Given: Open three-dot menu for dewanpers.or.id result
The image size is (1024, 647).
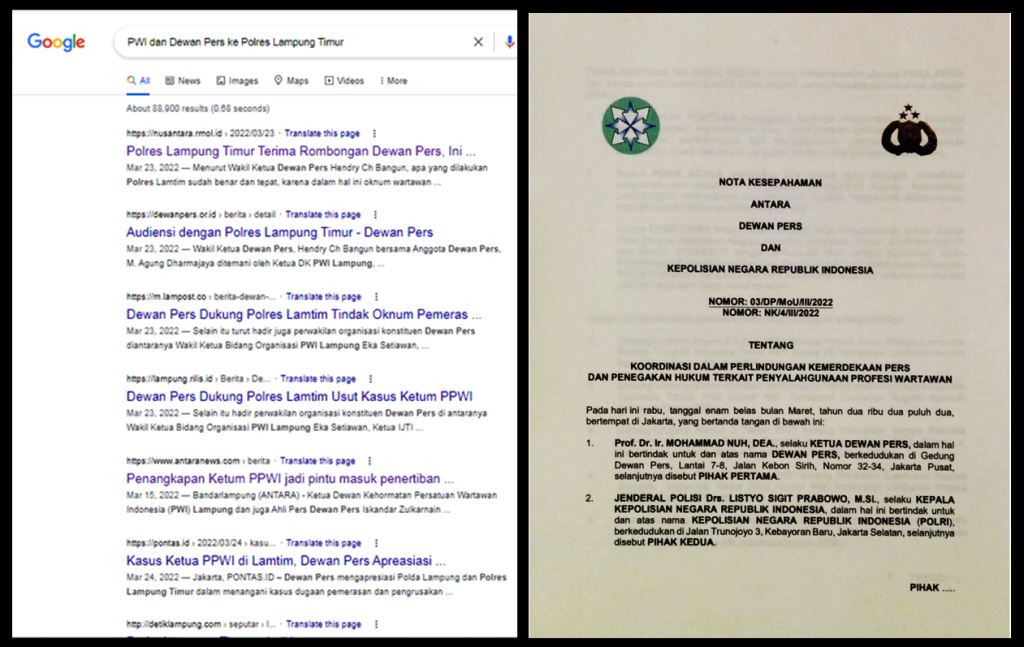Looking at the screenshot, I should pyautogui.click(x=375, y=215).
